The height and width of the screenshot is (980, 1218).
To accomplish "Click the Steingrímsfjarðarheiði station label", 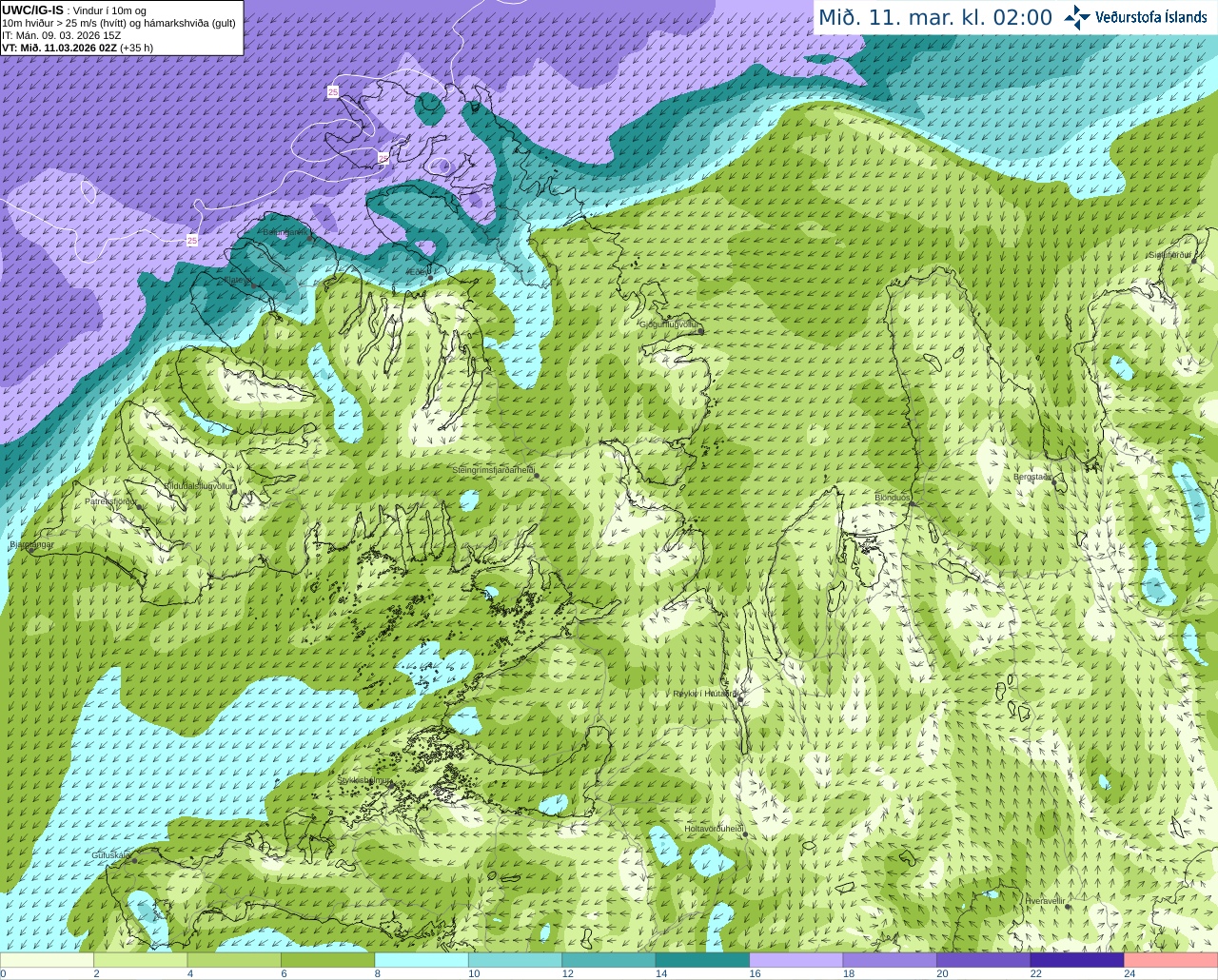I will 493,470.
